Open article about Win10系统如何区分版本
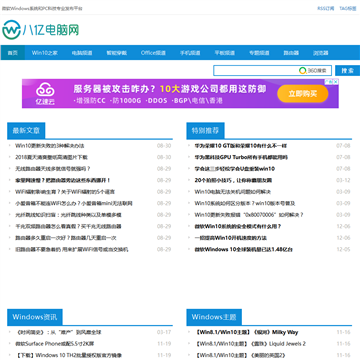The width and height of the screenshot is (360, 360). (245, 203)
